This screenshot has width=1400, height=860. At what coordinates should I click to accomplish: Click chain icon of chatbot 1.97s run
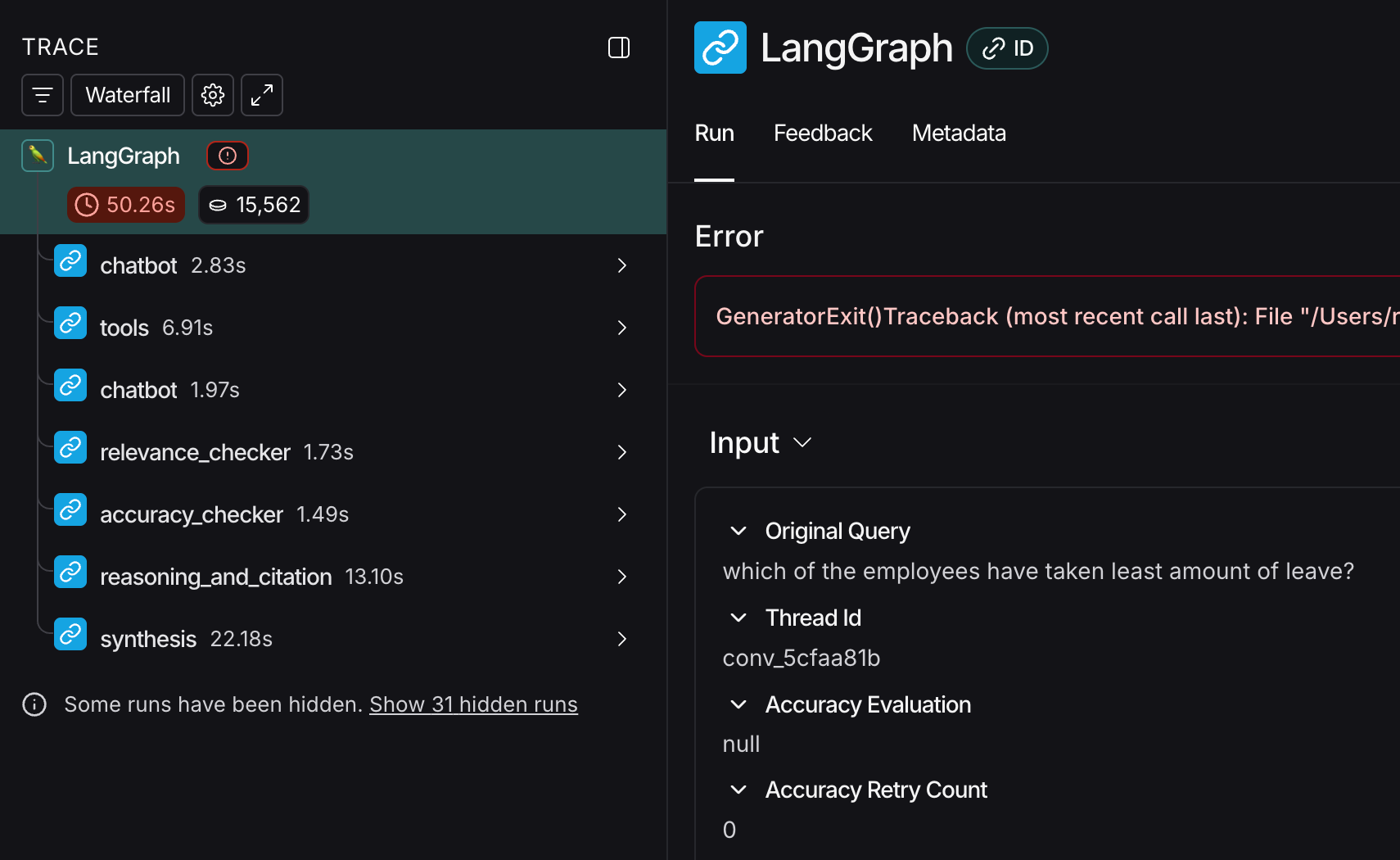tap(70, 386)
